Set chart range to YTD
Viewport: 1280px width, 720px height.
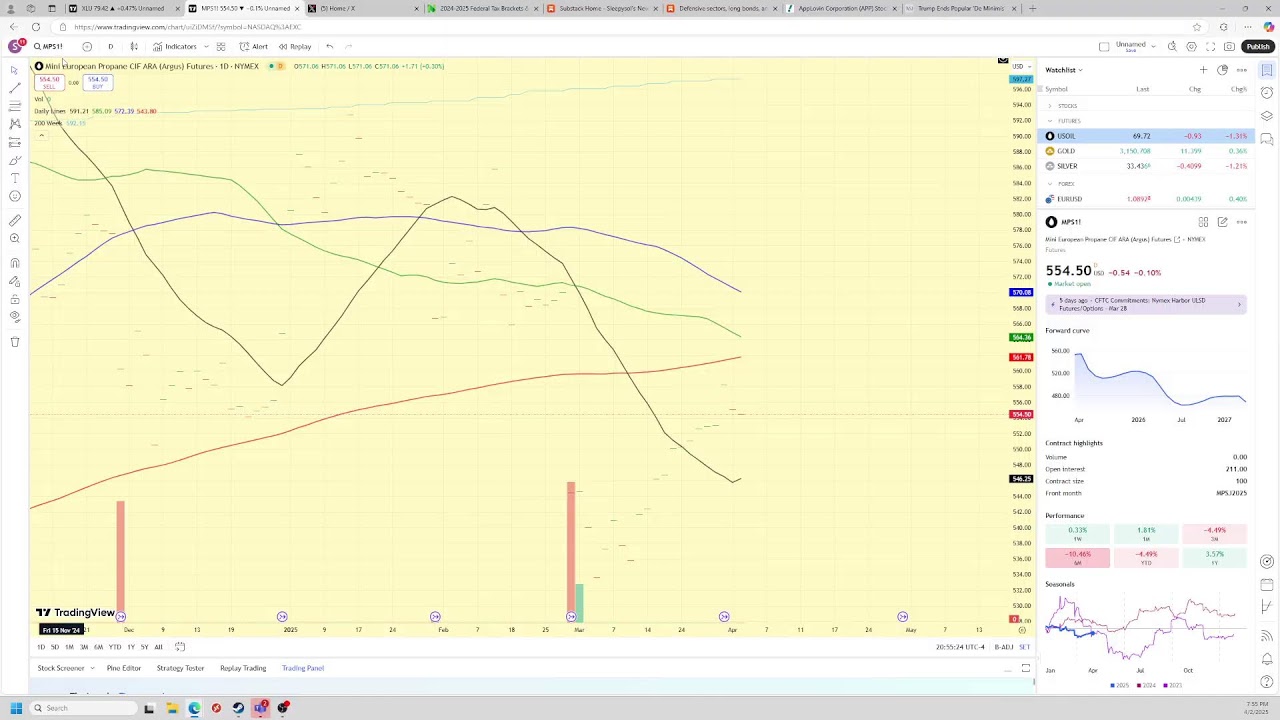pos(115,647)
